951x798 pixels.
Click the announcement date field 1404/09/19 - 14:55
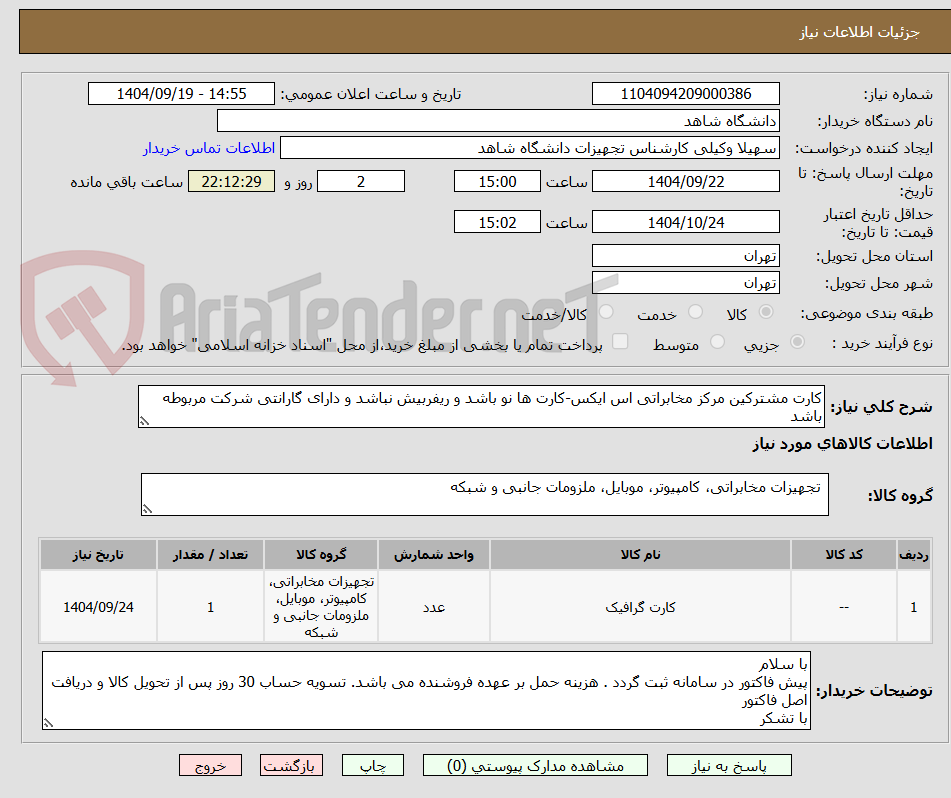click(x=181, y=94)
